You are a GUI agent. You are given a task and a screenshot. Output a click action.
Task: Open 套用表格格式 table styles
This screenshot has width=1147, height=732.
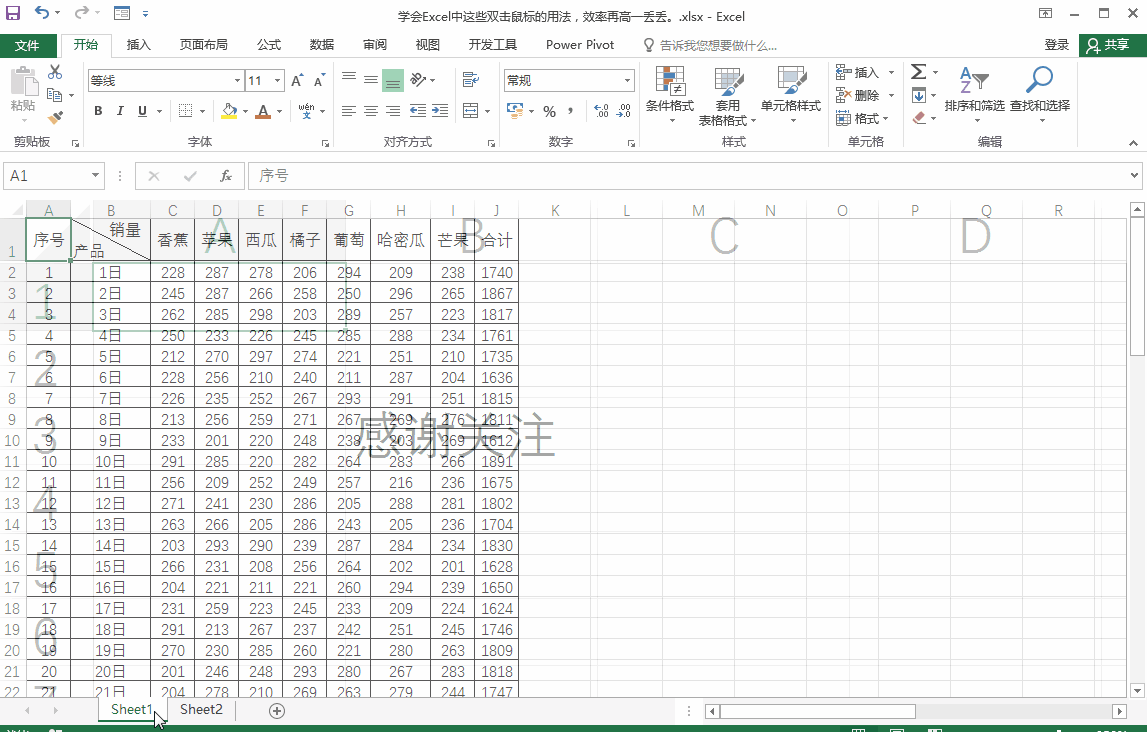coord(727,97)
